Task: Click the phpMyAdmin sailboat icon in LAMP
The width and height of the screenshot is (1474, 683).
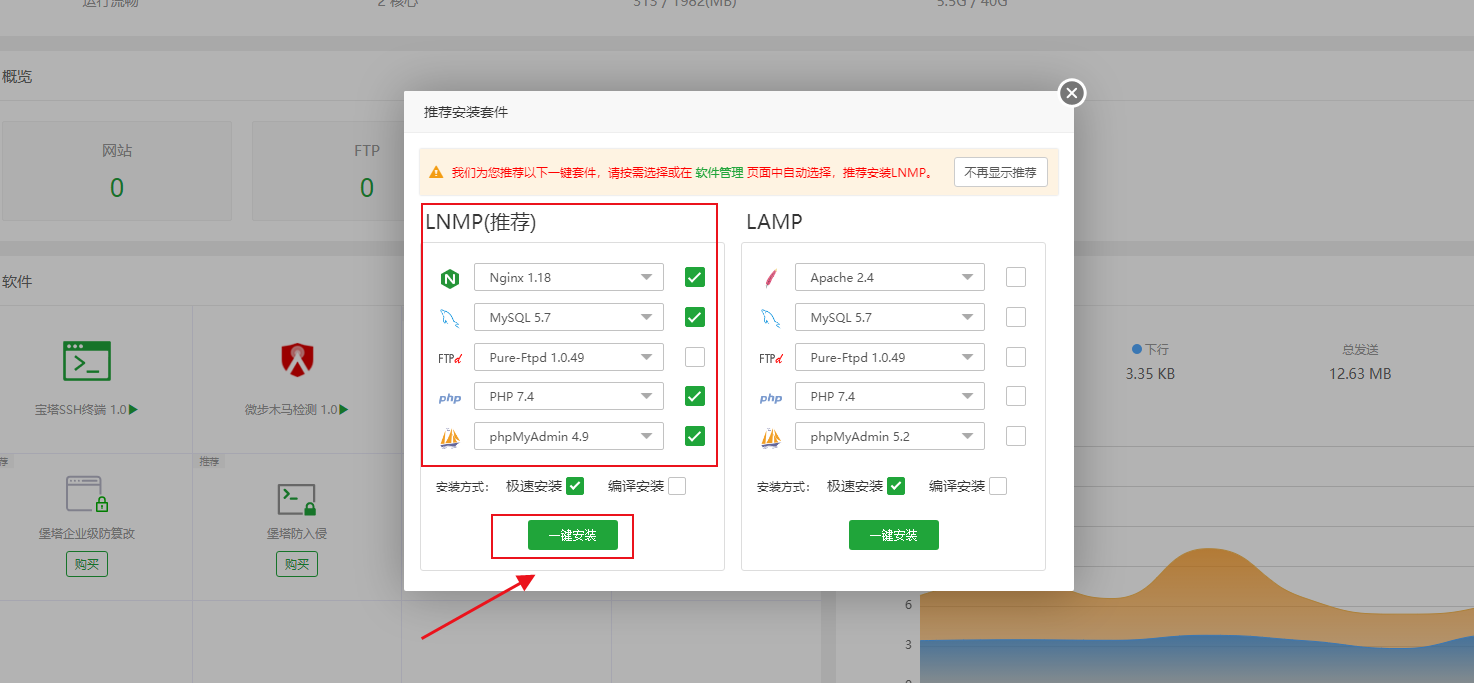Action: pyautogui.click(x=770, y=437)
